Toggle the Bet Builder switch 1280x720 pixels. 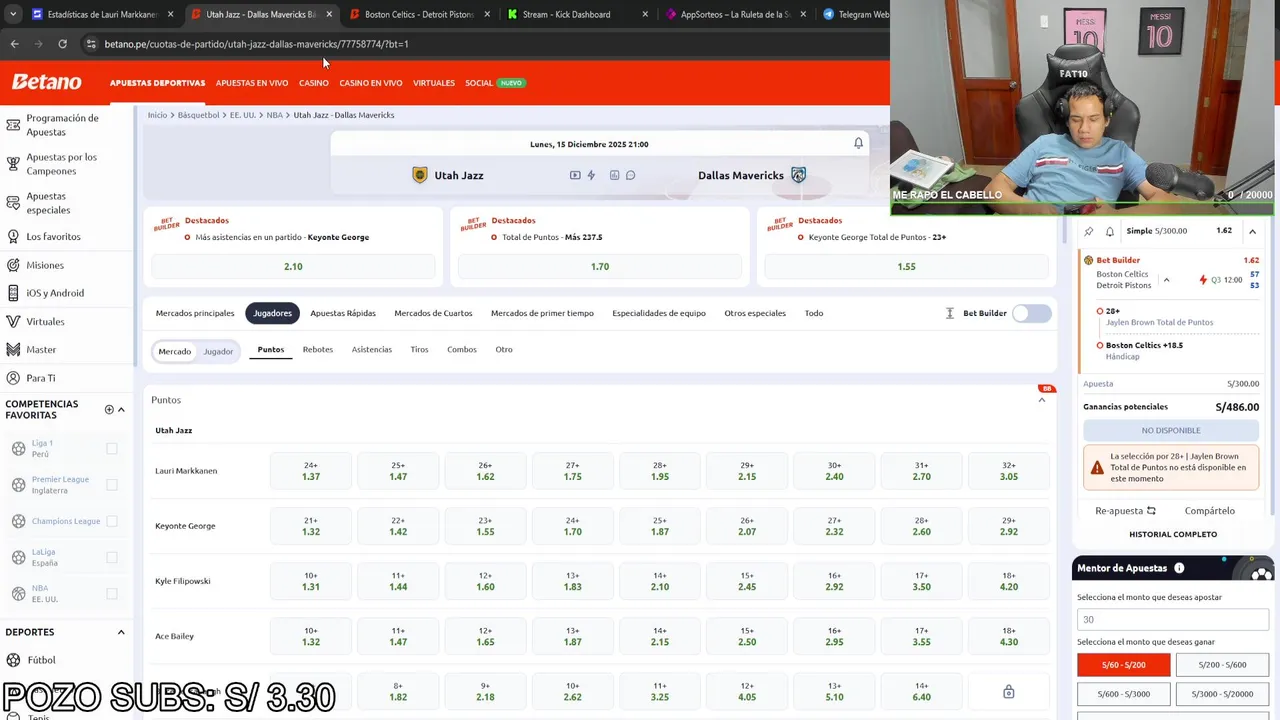(1031, 313)
